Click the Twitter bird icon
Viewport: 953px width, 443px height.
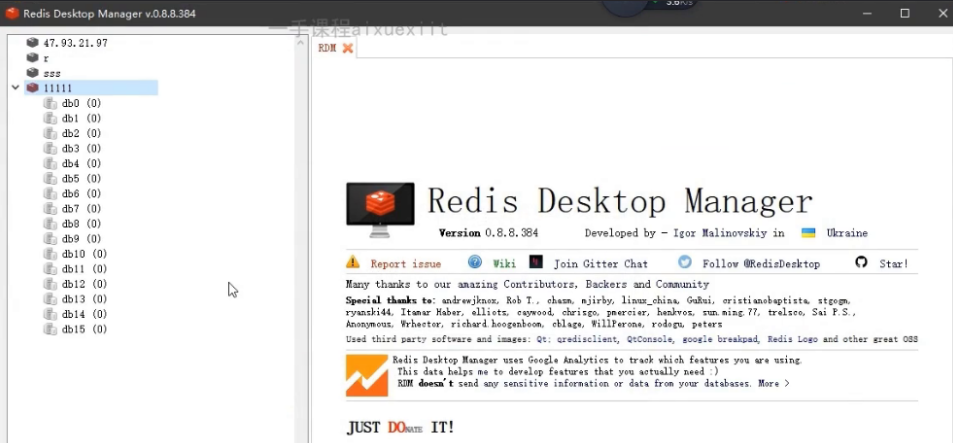[x=685, y=262]
